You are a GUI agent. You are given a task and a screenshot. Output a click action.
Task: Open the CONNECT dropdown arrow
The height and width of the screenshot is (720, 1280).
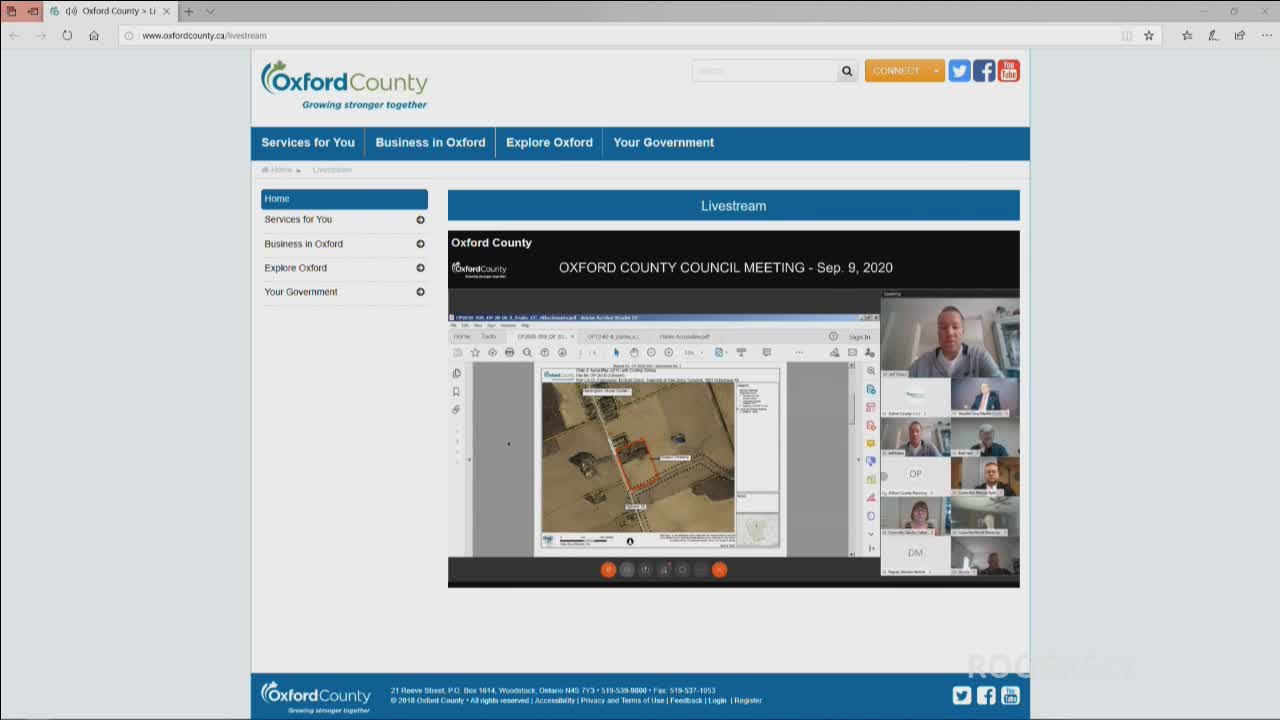coord(936,71)
